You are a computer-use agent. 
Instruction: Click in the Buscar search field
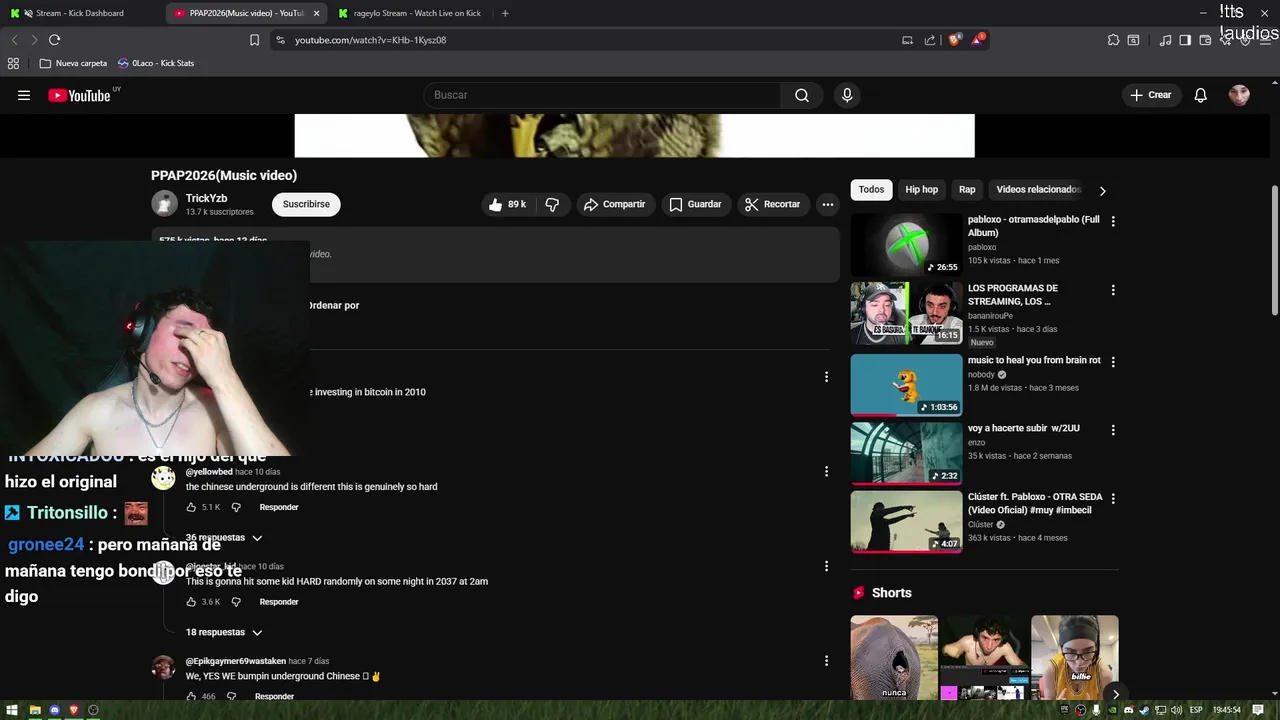click(603, 95)
